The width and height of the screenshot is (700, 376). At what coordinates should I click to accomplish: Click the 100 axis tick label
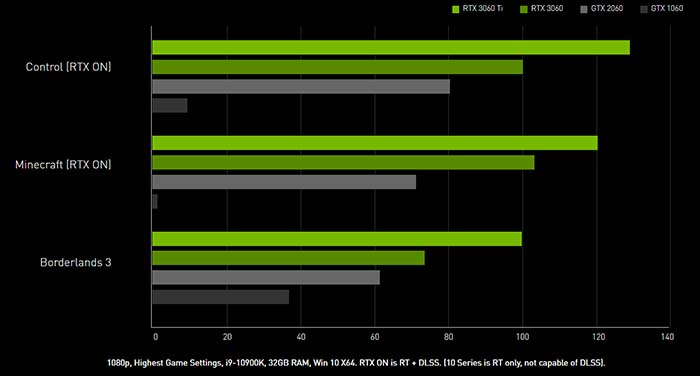click(x=522, y=337)
